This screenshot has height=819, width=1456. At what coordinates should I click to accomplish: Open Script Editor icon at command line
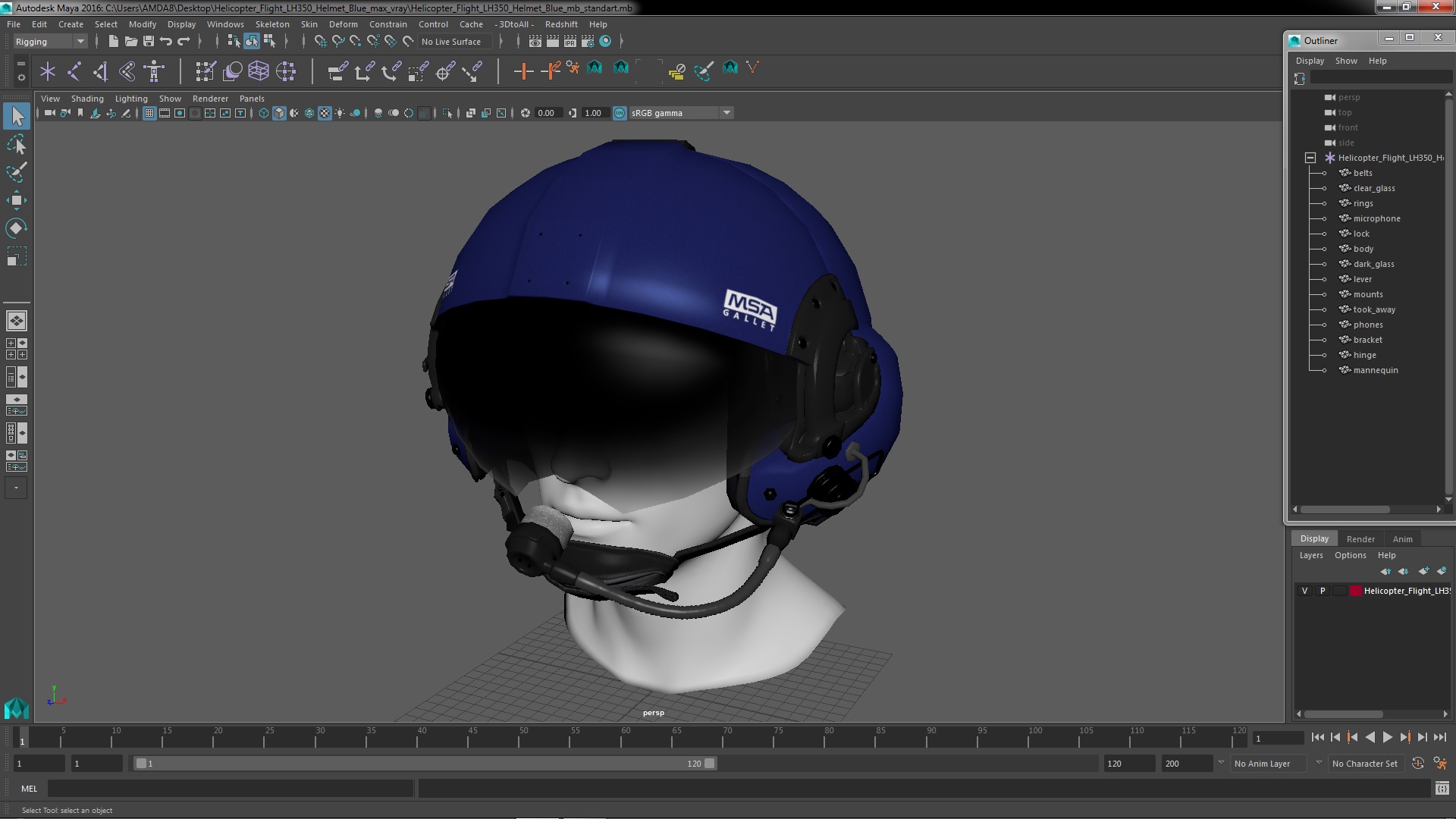[1442, 789]
